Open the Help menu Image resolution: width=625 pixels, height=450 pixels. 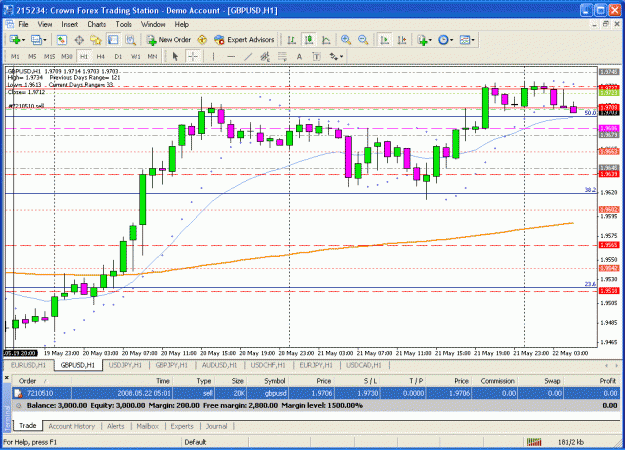[181, 24]
